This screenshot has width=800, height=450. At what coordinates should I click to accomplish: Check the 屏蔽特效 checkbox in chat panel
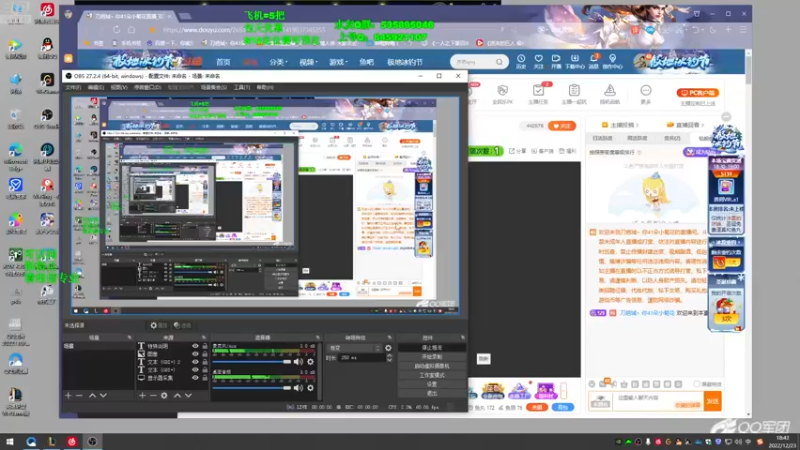click(697, 384)
